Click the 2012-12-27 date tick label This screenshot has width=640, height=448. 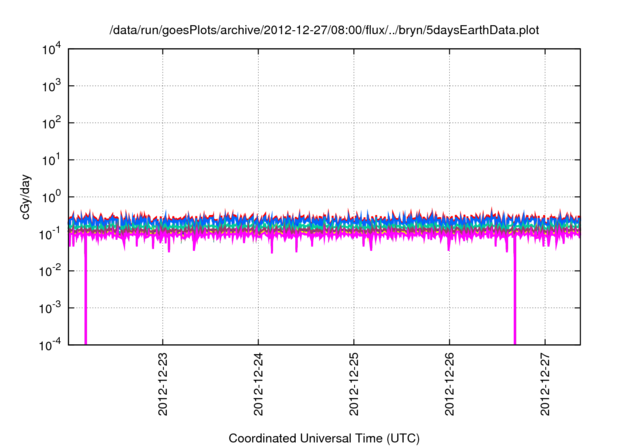(x=545, y=384)
